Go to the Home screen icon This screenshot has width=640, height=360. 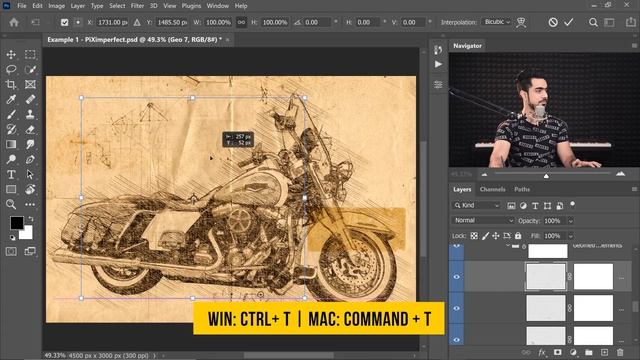point(14,22)
